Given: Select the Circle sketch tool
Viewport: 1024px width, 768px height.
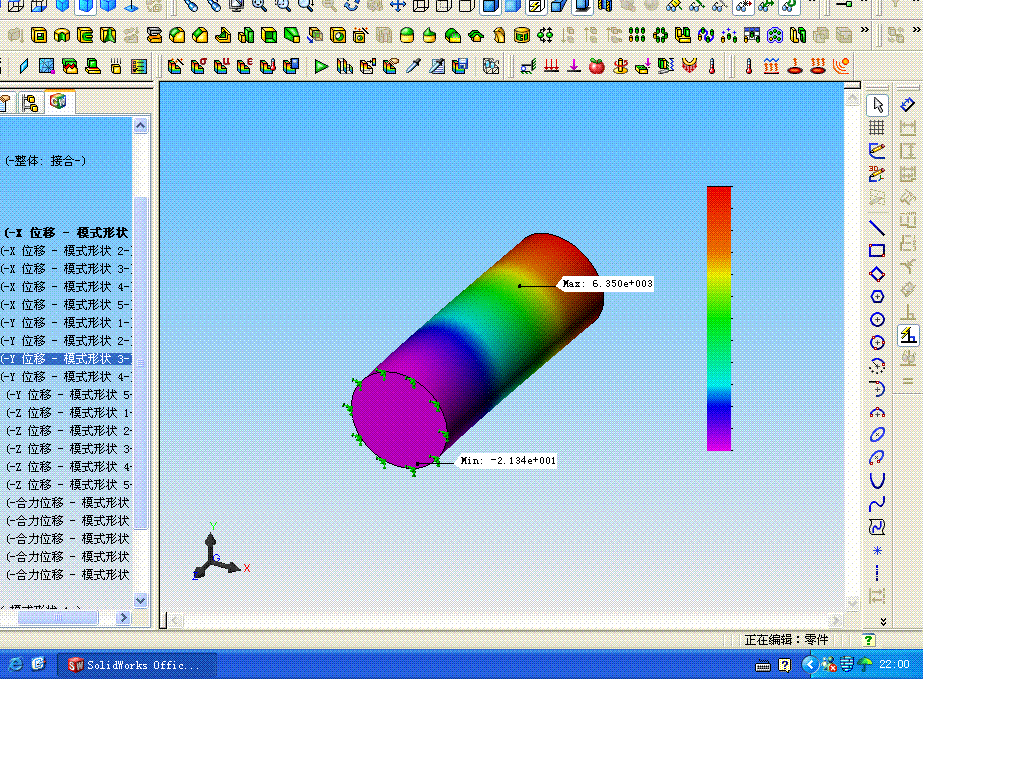Looking at the screenshot, I should pyautogui.click(x=877, y=319).
